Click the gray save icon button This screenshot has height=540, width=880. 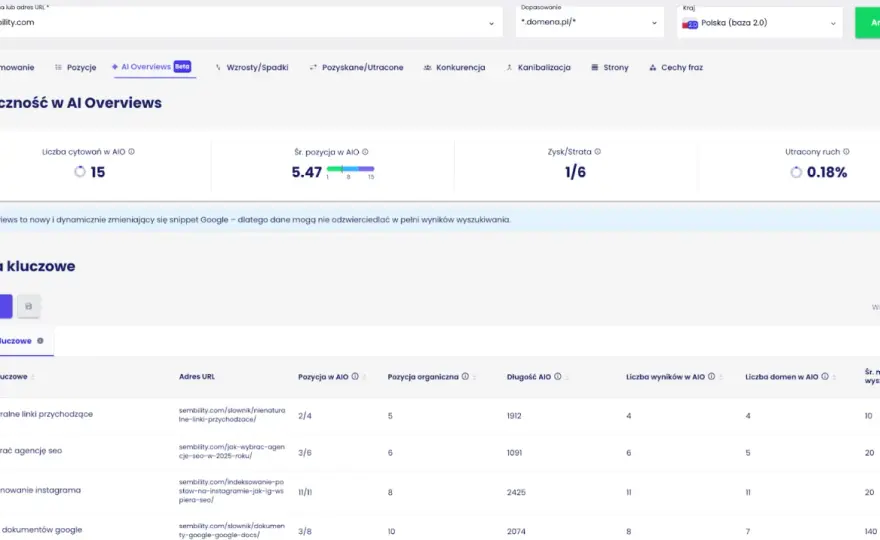29,306
